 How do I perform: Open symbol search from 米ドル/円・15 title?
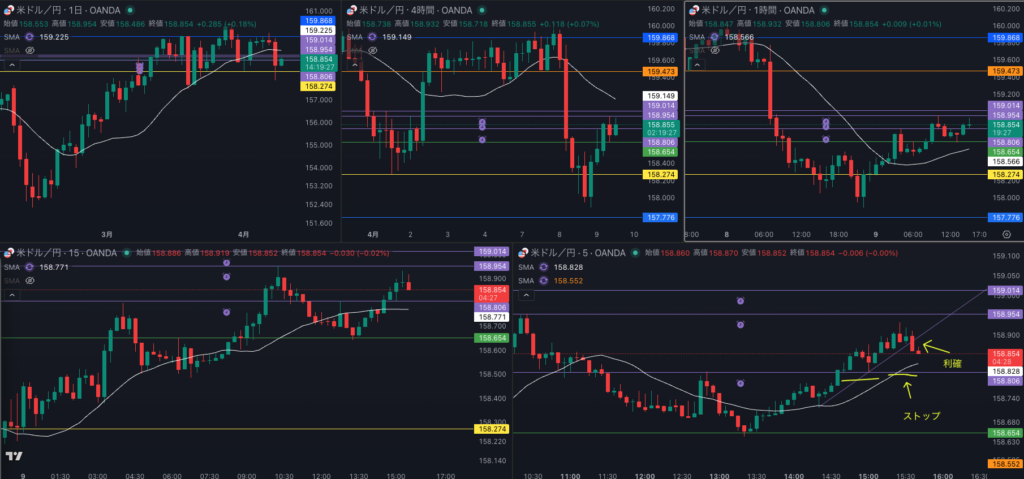pyautogui.click(x=60, y=253)
